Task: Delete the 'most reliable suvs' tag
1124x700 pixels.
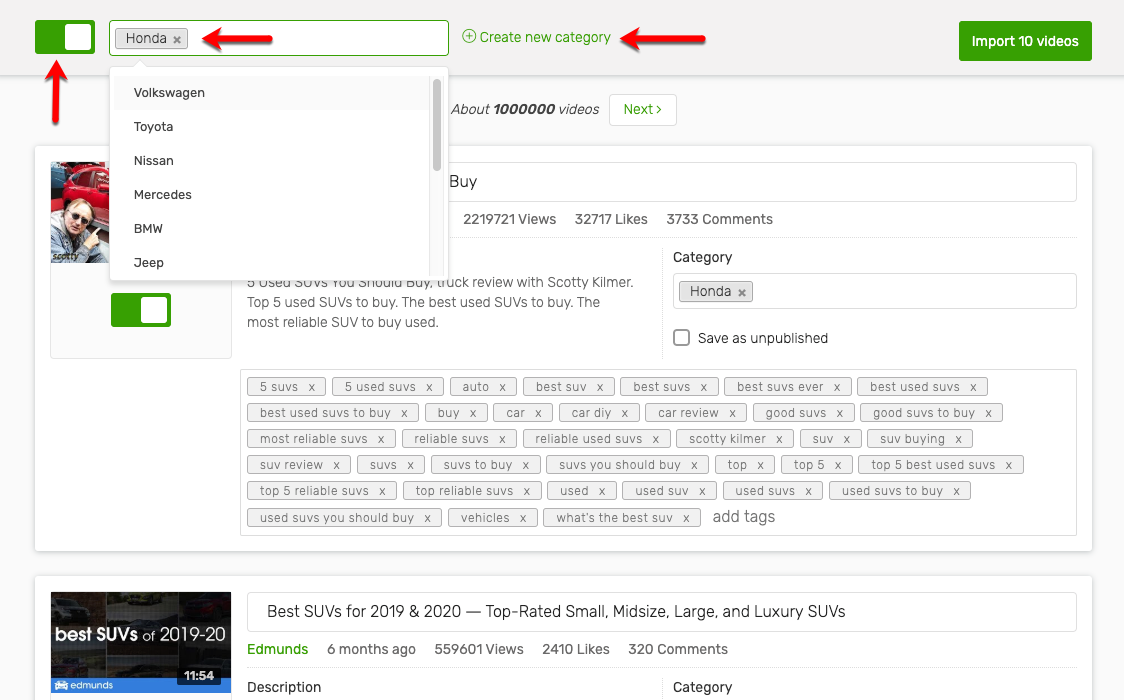Action: (381, 438)
